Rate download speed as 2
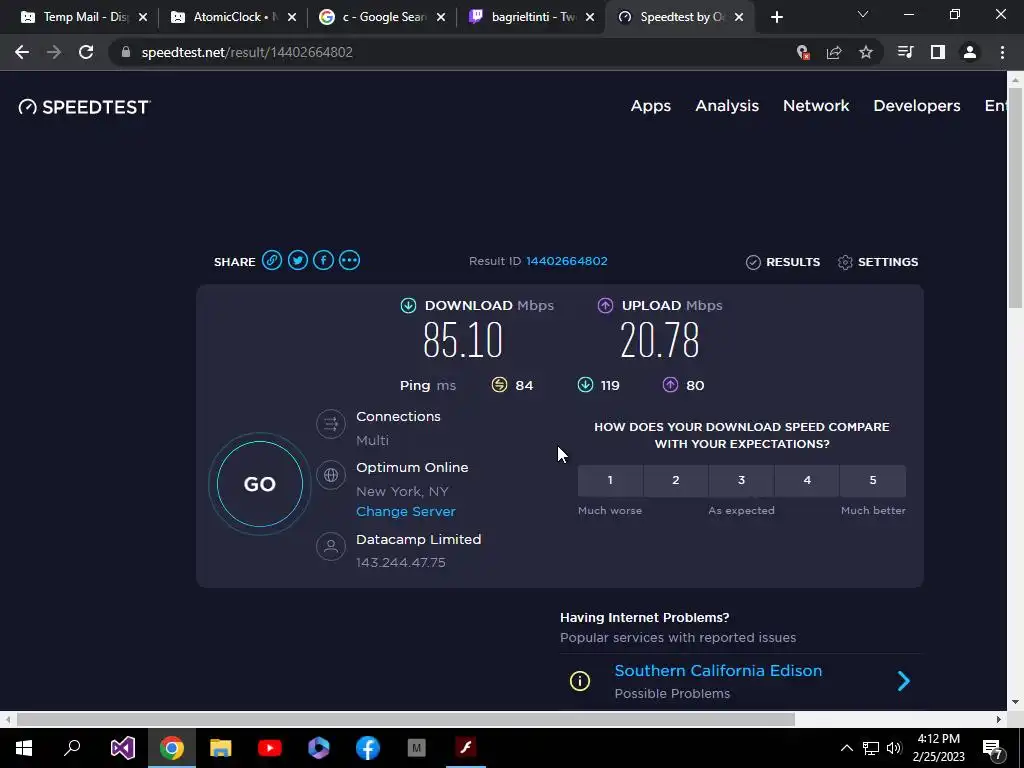This screenshot has height=768, width=1024. [x=676, y=481]
